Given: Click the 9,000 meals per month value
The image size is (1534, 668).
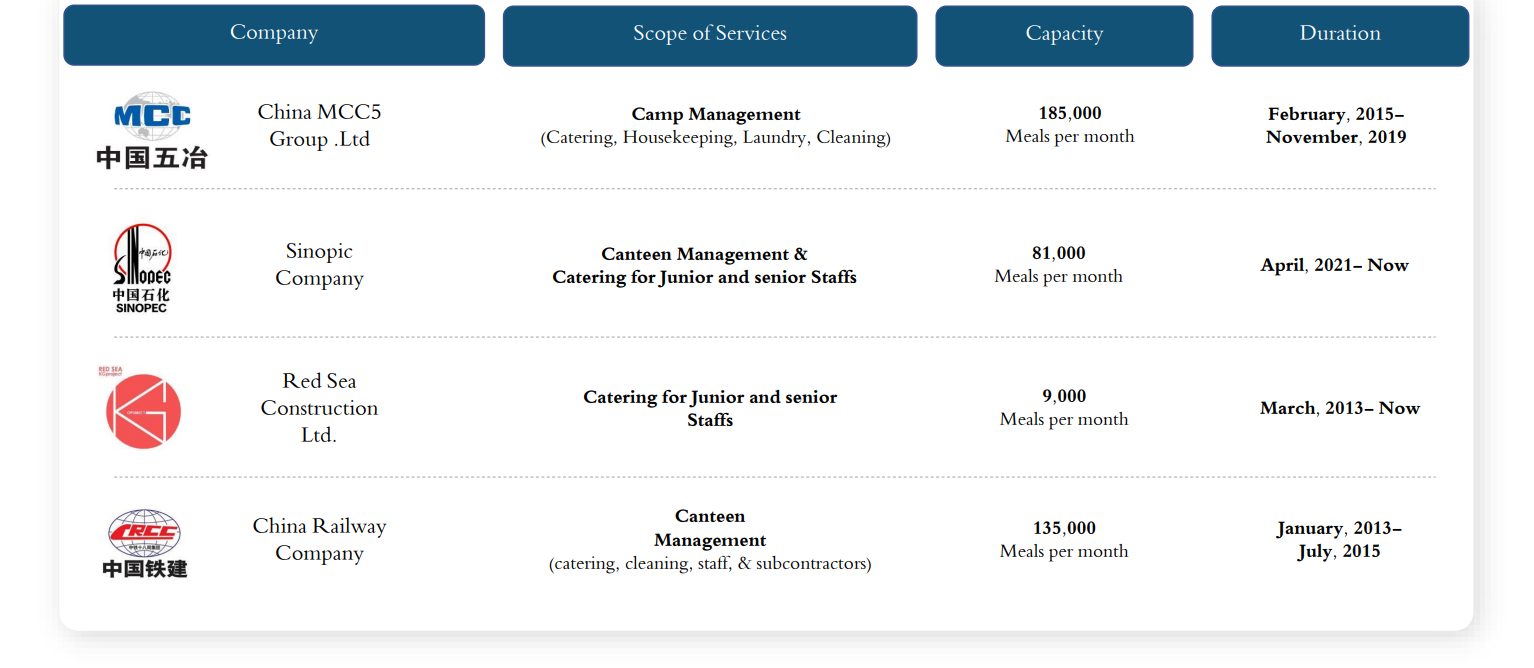Looking at the screenshot, I should [x=1064, y=408].
